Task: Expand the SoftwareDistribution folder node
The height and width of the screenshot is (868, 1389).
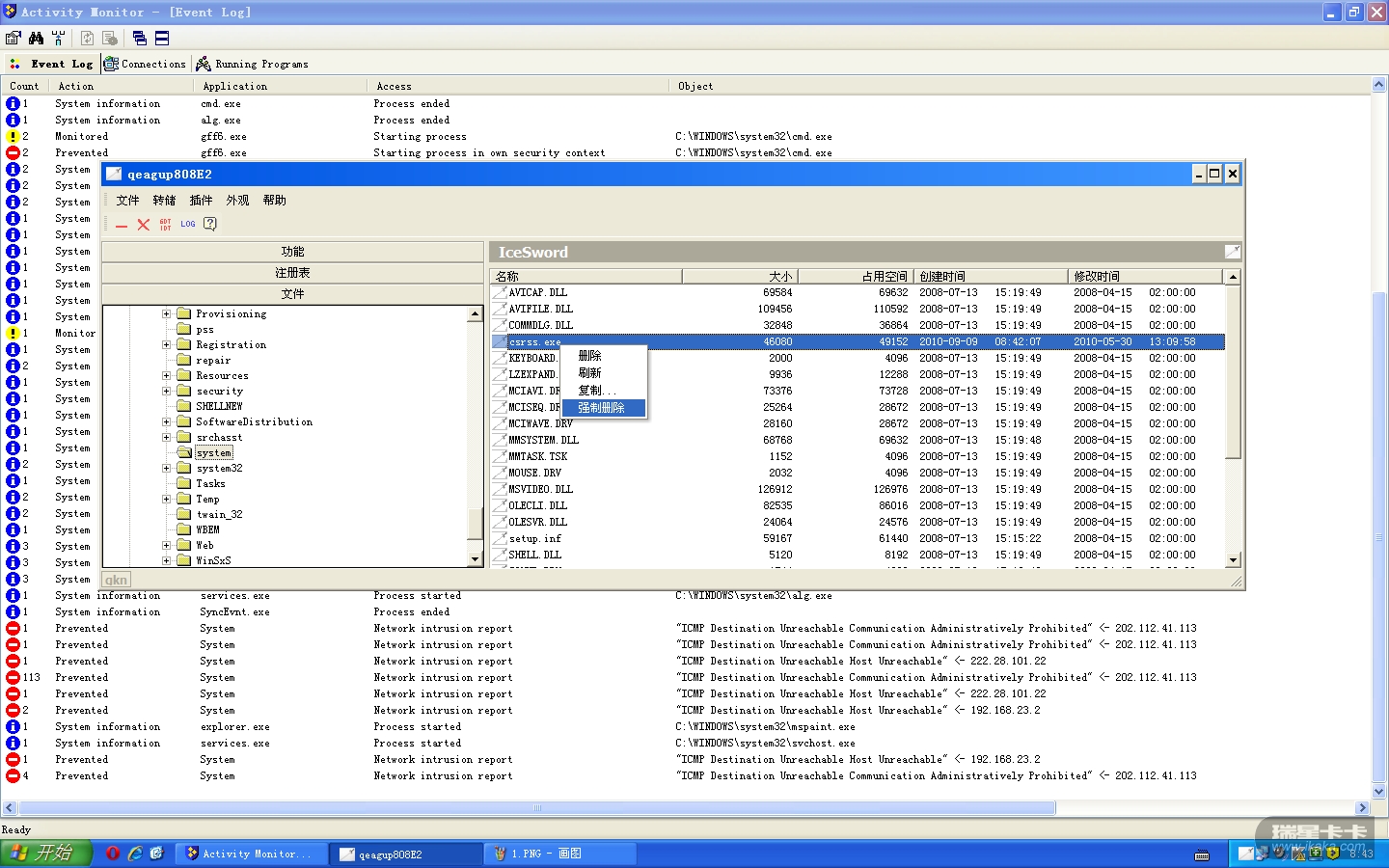Action: 166,422
